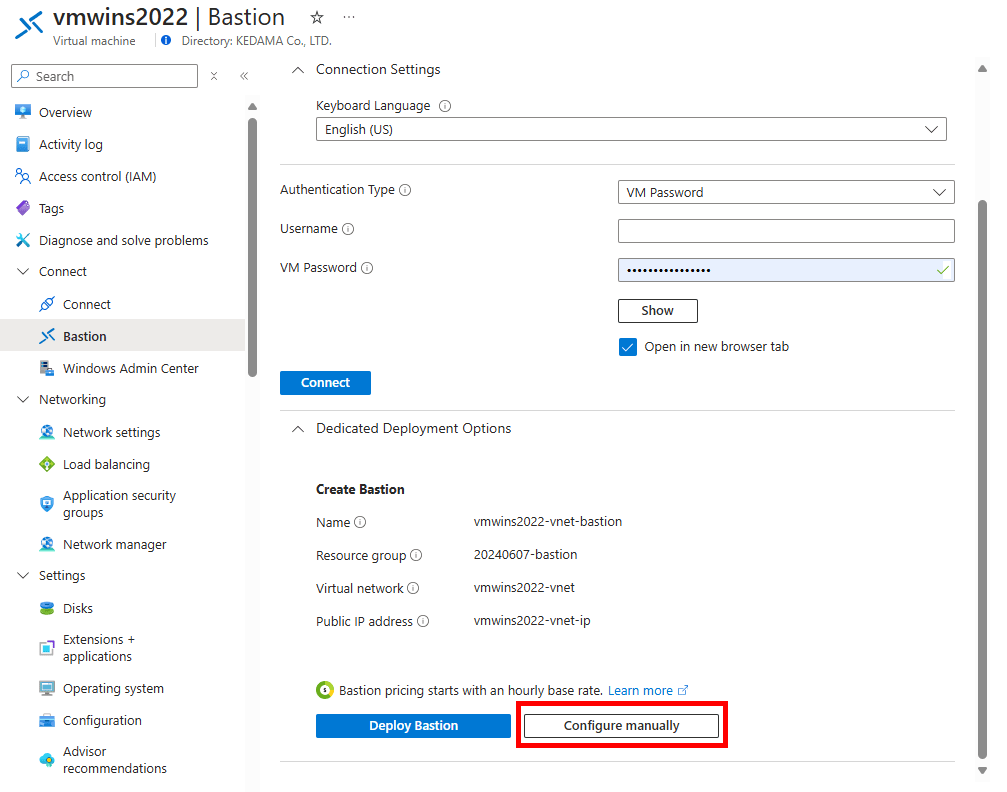The height and width of the screenshot is (792, 1007).
Task: Collapse Dedicated Deployment Options section
Action: pos(298,429)
